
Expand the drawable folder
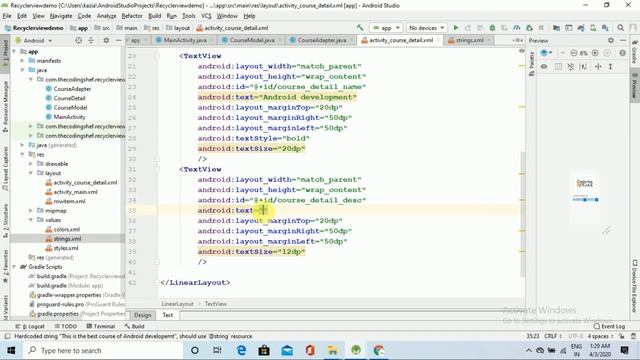tap(31, 164)
